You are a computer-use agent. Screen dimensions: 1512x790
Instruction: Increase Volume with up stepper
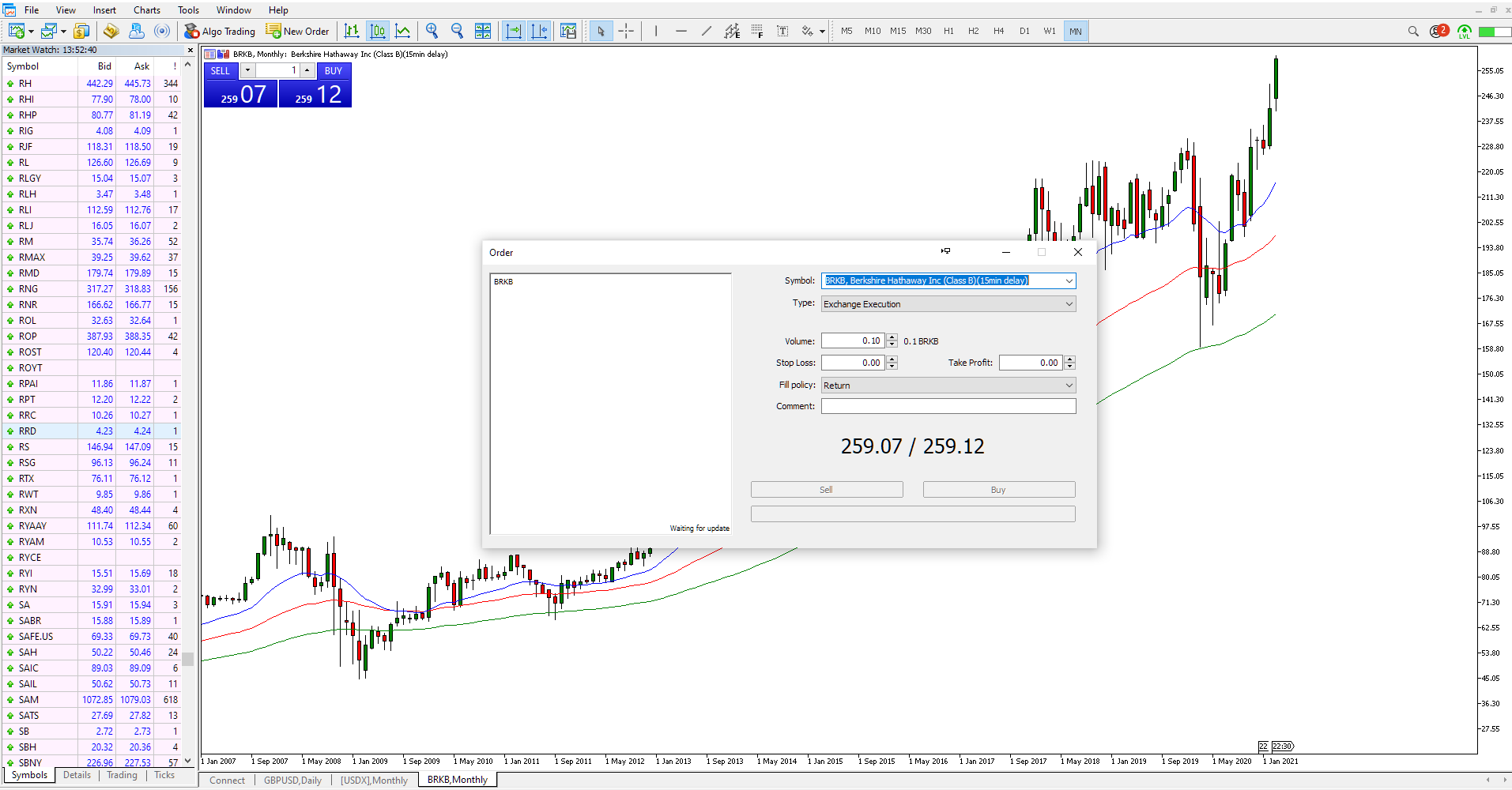coord(892,337)
